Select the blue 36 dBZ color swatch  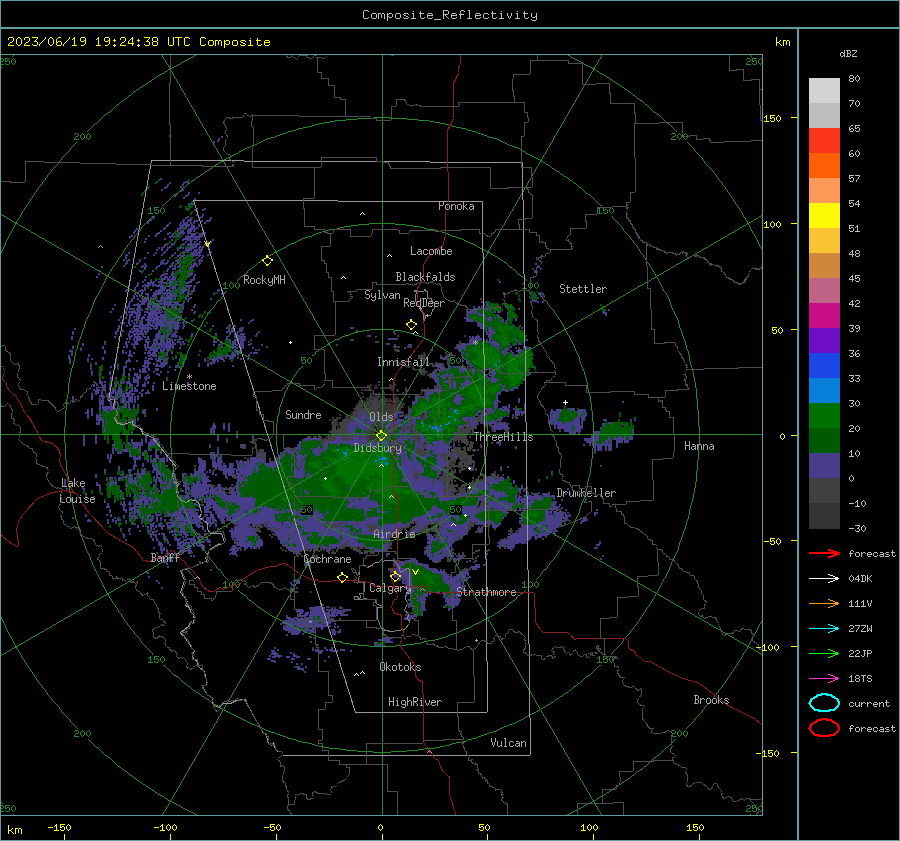tap(824, 365)
